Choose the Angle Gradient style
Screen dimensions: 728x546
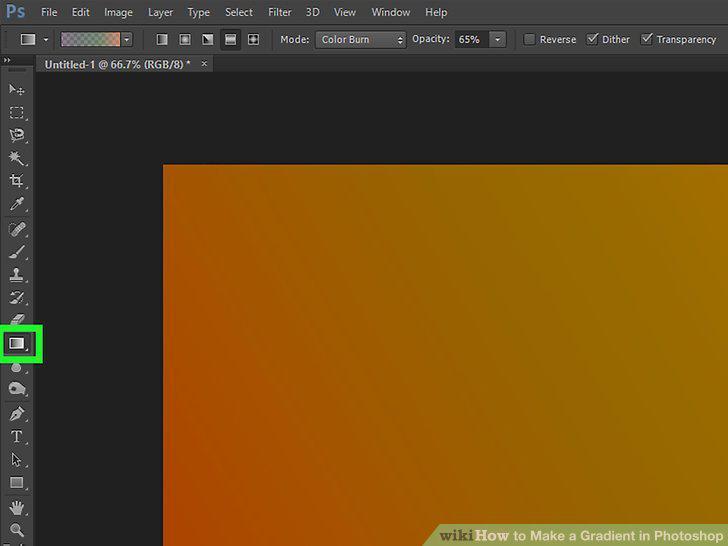208,39
